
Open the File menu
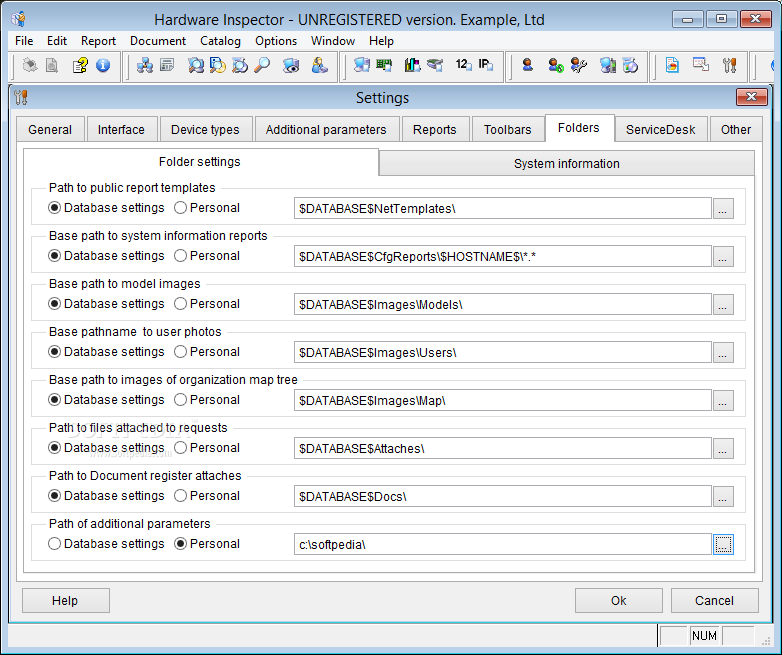tap(24, 40)
